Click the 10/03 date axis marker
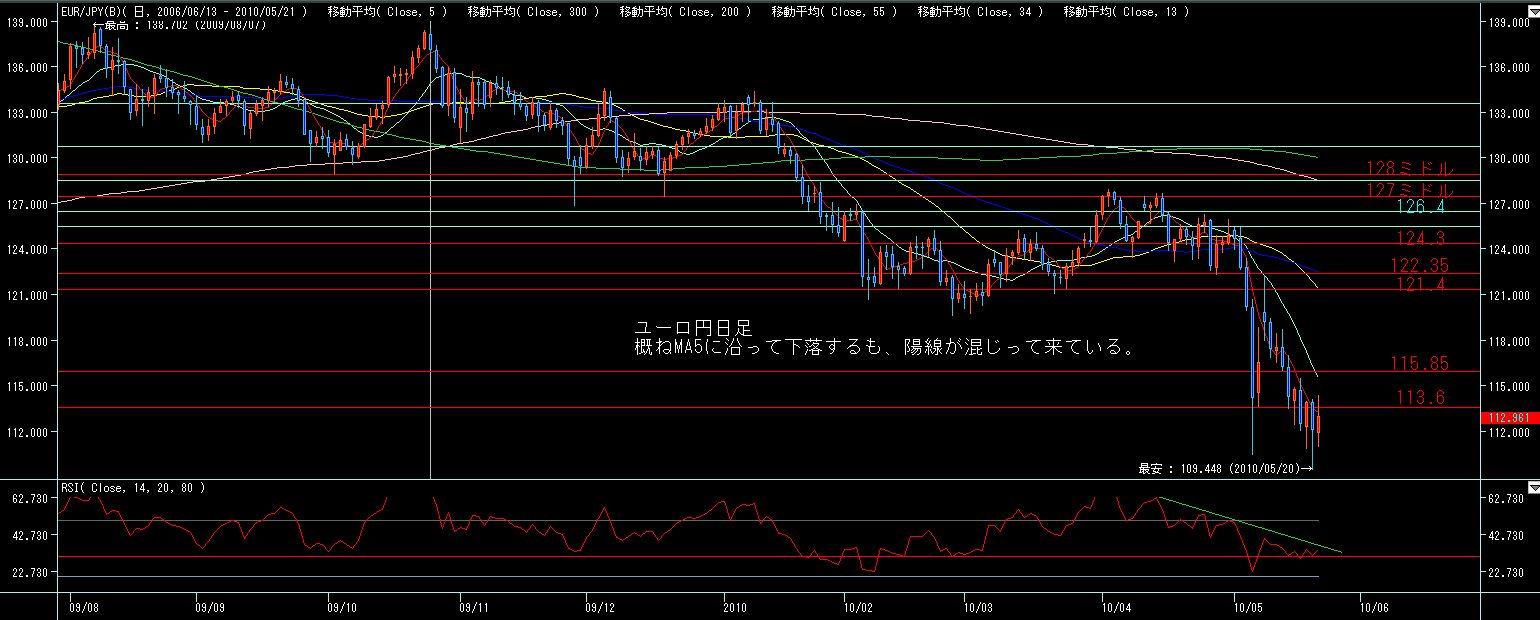 (978, 605)
